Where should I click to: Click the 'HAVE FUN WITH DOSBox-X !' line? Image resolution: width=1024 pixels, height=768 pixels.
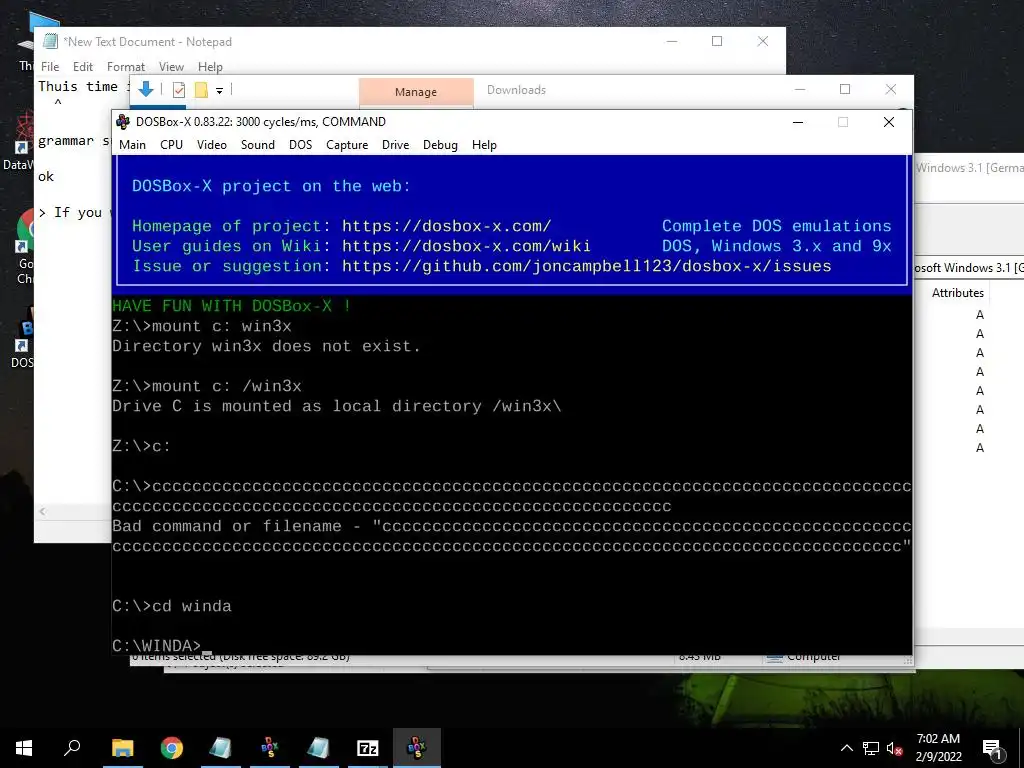(231, 306)
